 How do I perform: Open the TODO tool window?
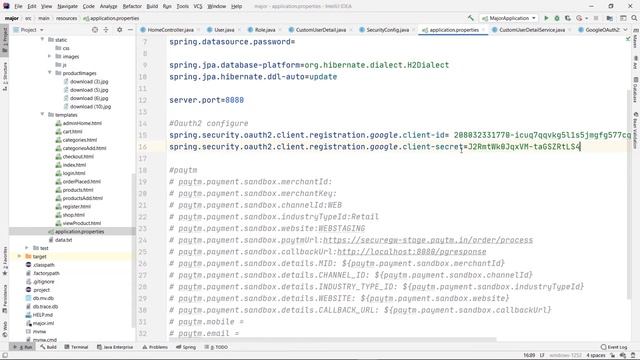[x=216, y=347]
